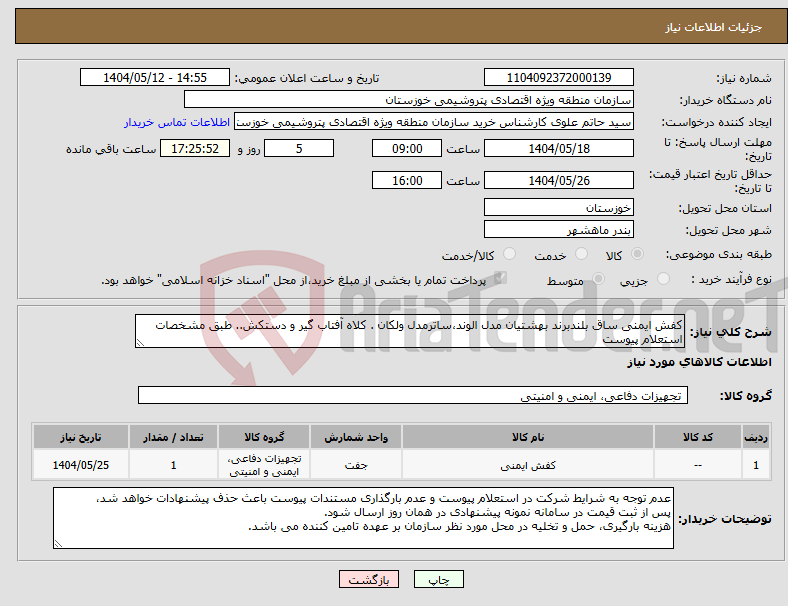Select the کالا radio button
Image resolution: width=788 pixels, height=606 pixels.
(x=637, y=254)
